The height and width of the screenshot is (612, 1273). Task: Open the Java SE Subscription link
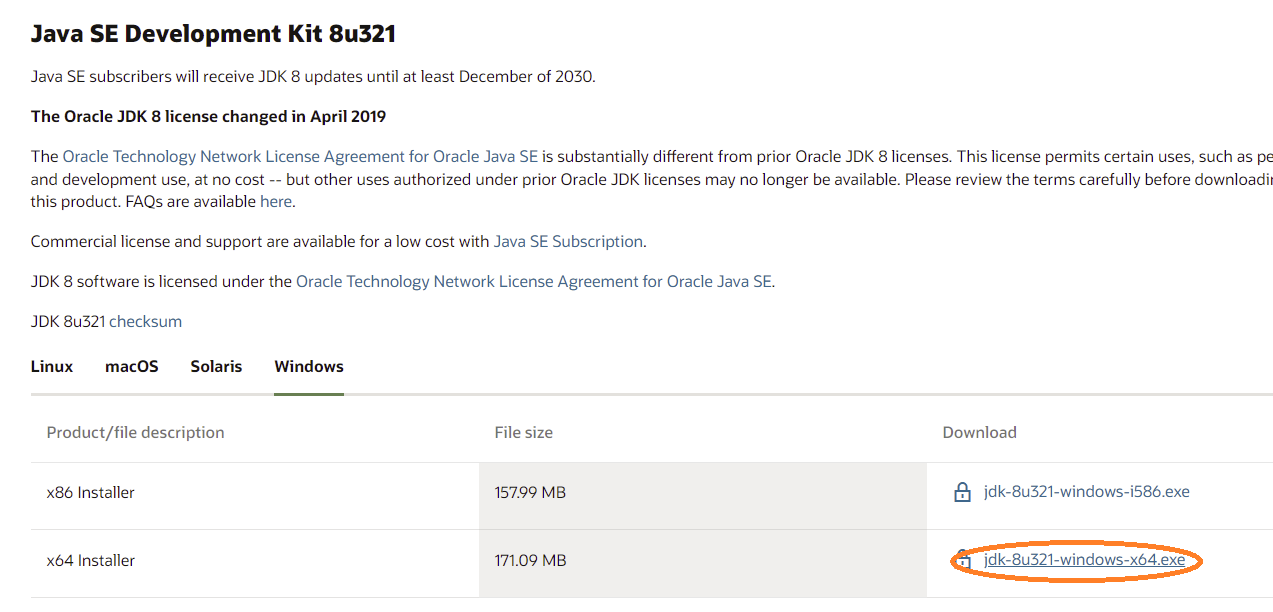pos(568,241)
